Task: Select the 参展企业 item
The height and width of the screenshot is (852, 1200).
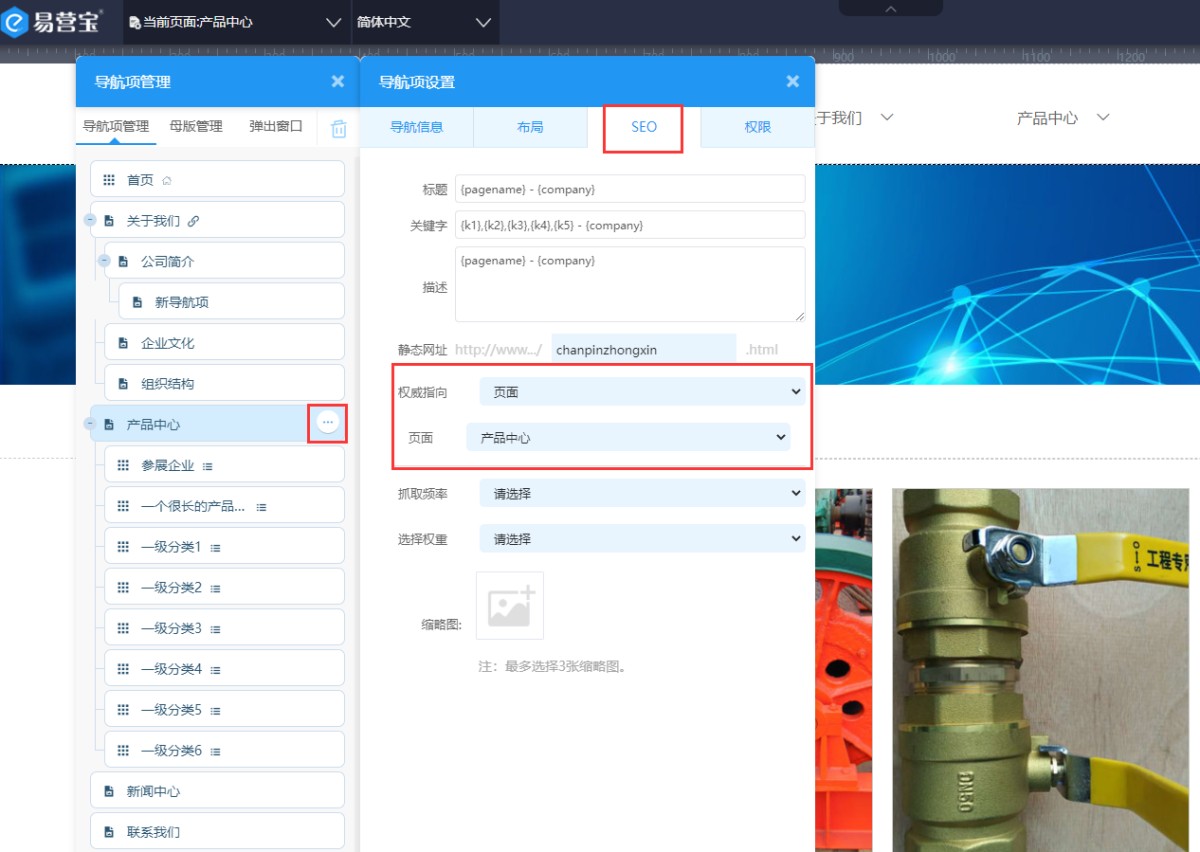Action: pyautogui.click(x=224, y=465)
